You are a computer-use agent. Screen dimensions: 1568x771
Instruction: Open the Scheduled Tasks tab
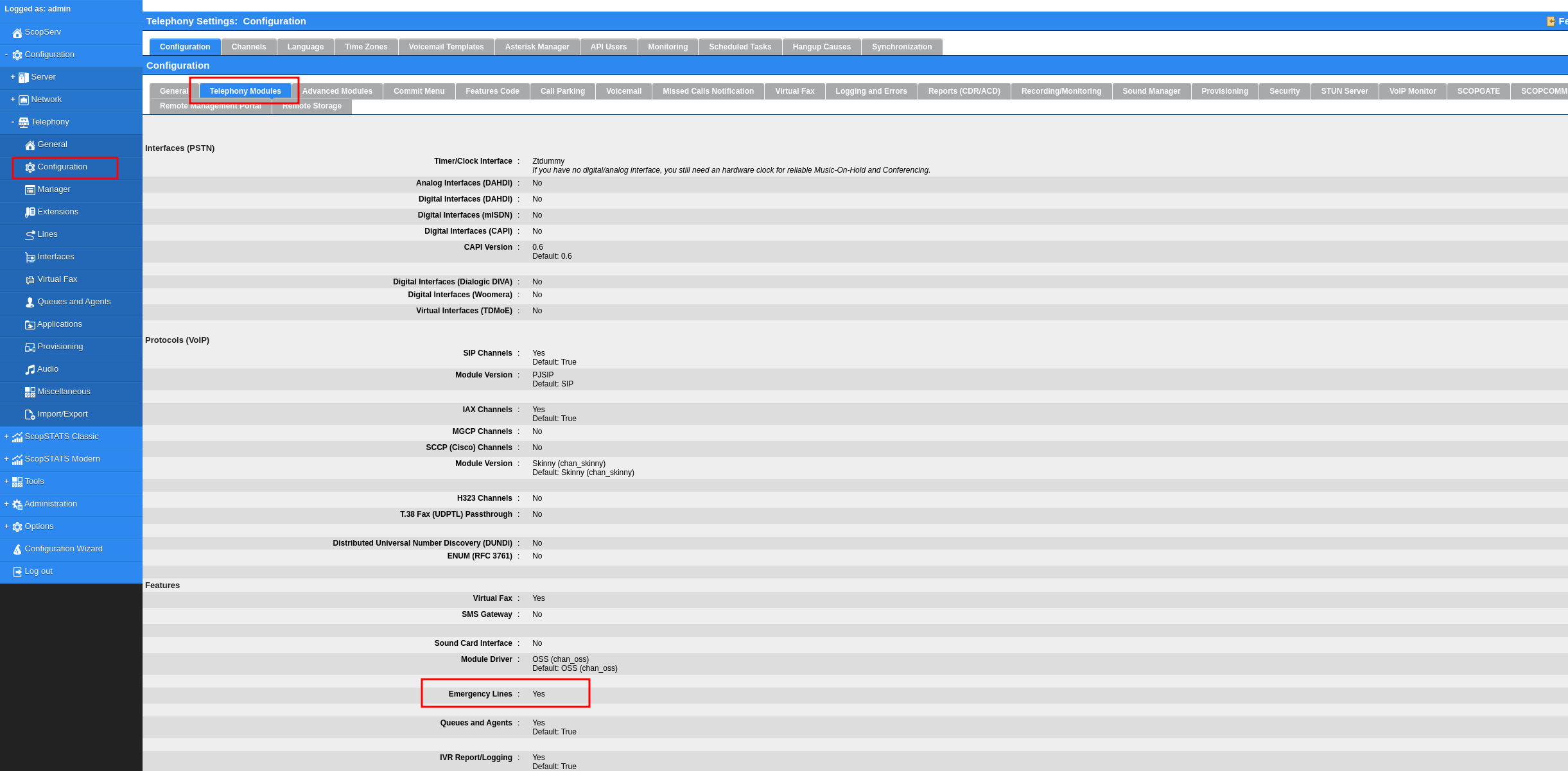tap(740, 47)
